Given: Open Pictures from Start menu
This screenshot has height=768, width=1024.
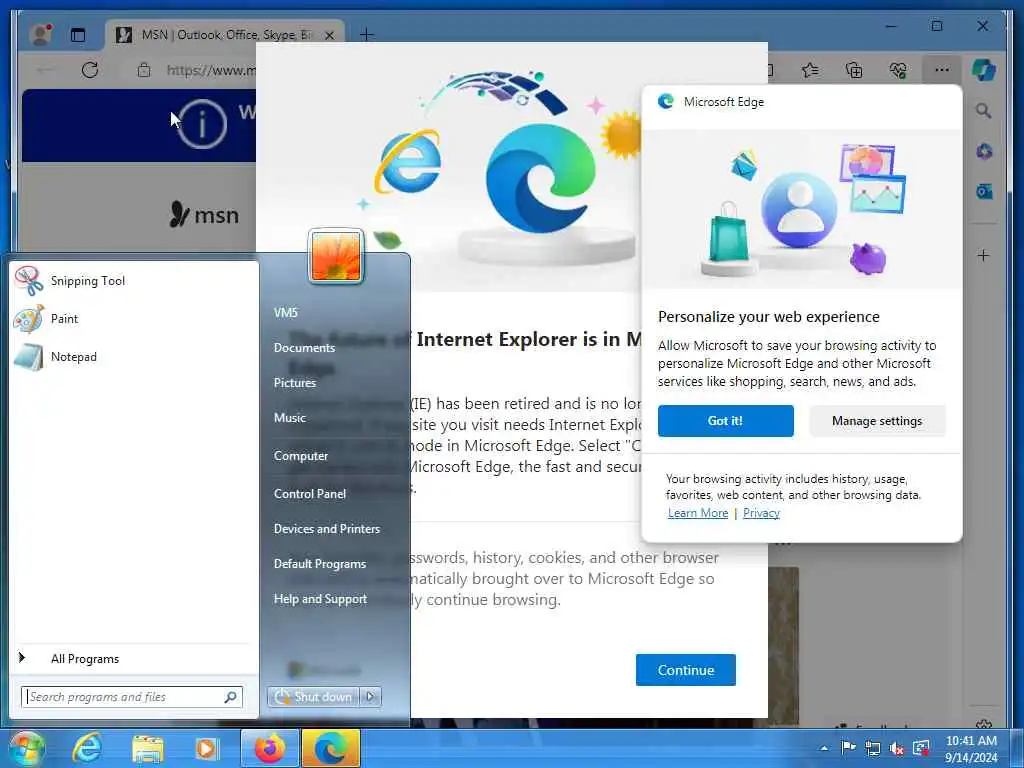Looking at the screenshot, I should coord(295,383).
